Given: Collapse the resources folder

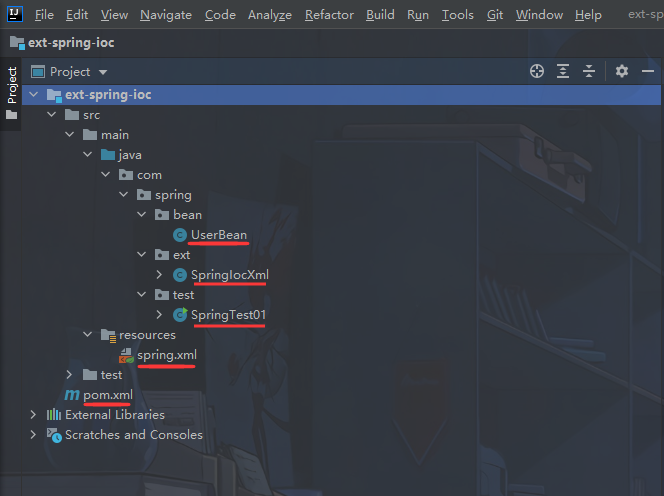Looking at the screenshot, I should tap(87, 335).
